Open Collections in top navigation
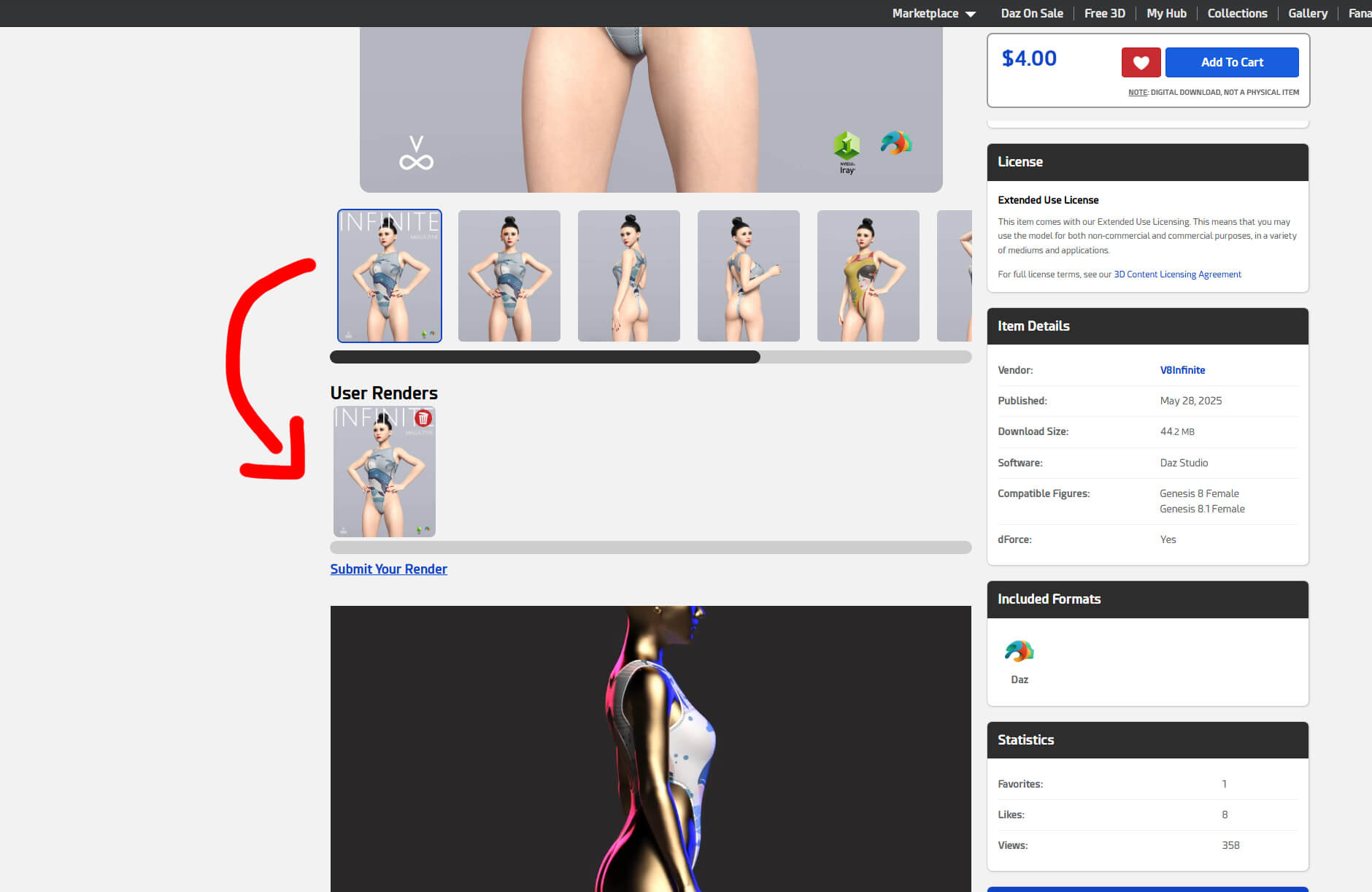Screen dimensions: 1372x892 (1237, 13)
